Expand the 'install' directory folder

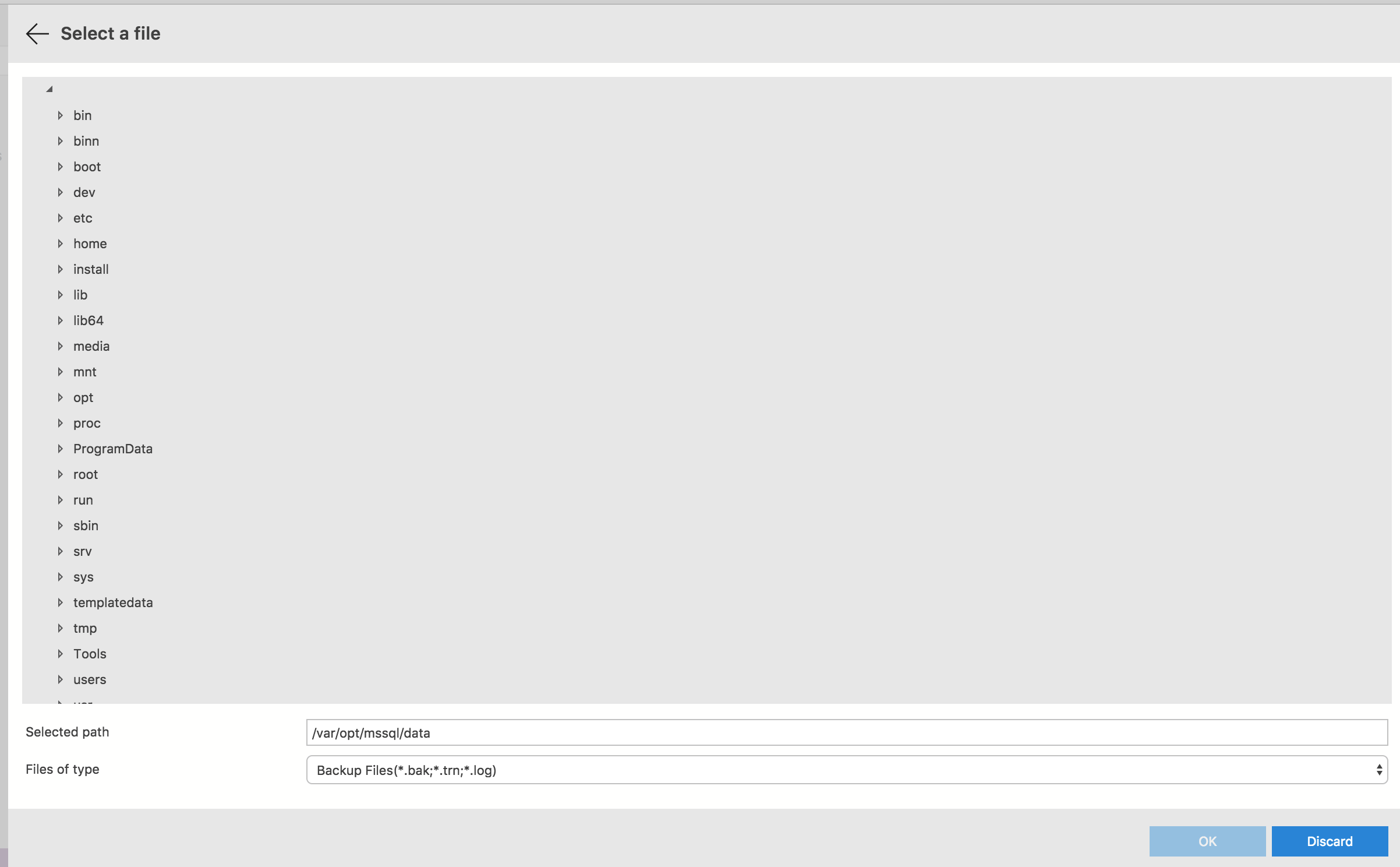(x=62, y=269)
